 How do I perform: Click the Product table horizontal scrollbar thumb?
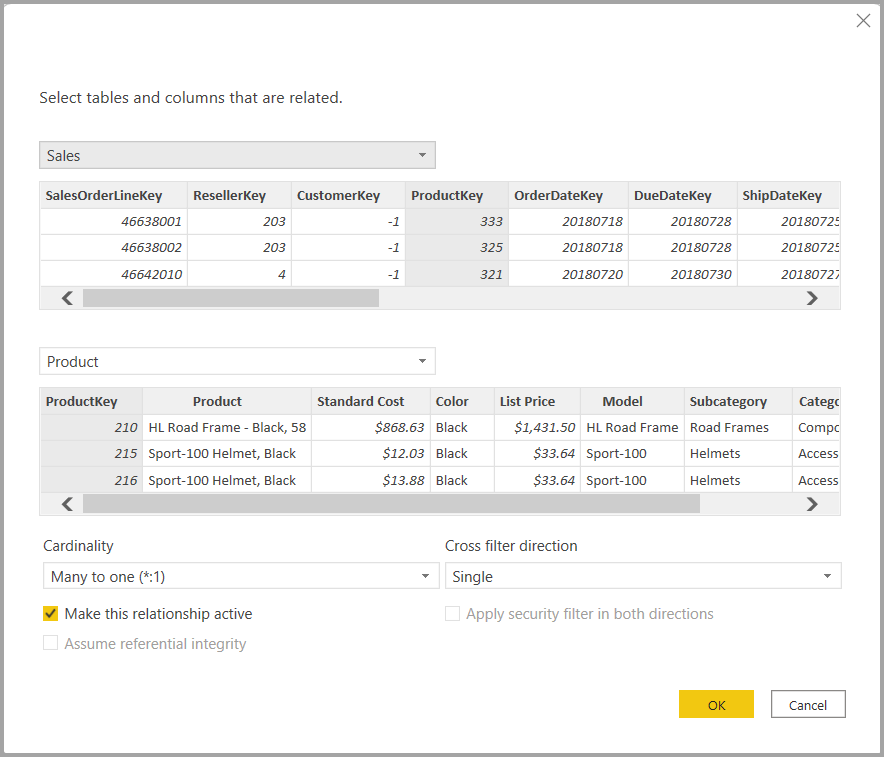[391, 504]
